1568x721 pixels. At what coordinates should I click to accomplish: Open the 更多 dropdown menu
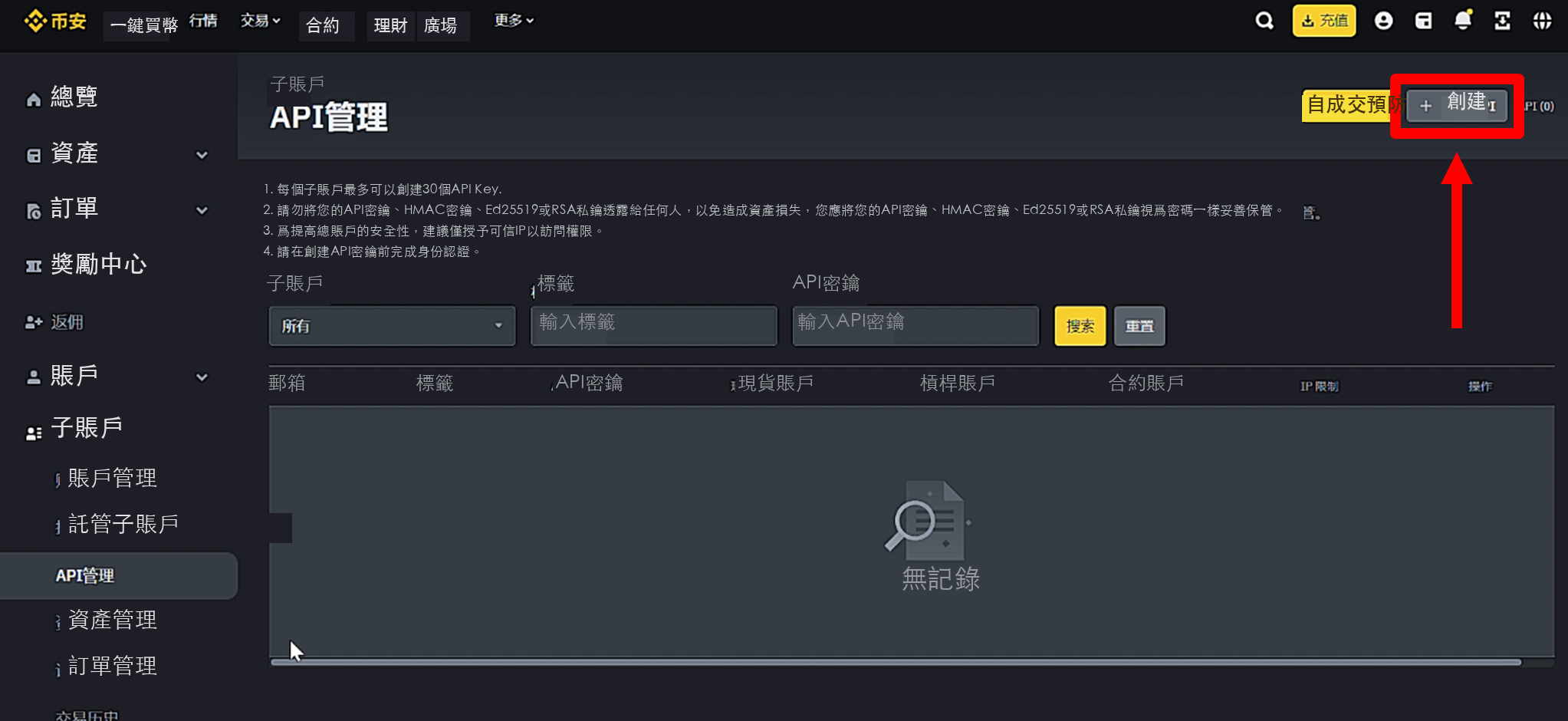tap(514, 21)
